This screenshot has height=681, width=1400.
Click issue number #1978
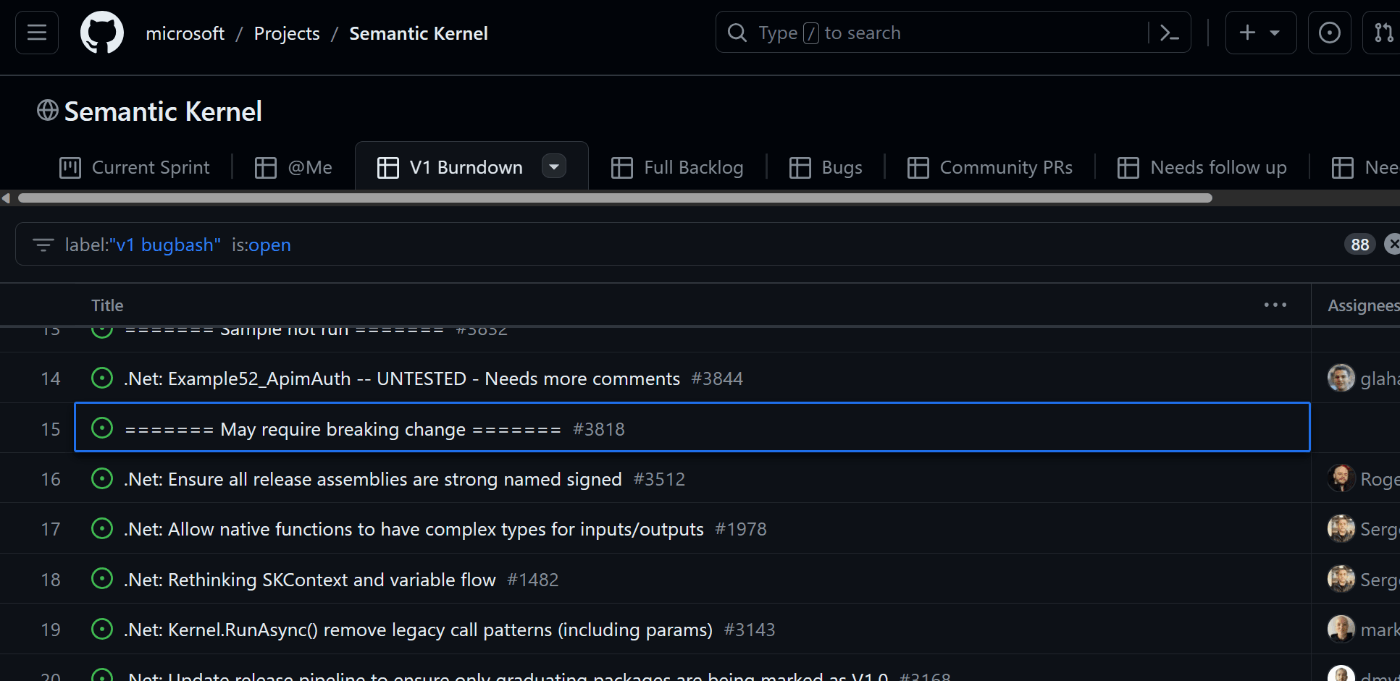coord(741,529)
